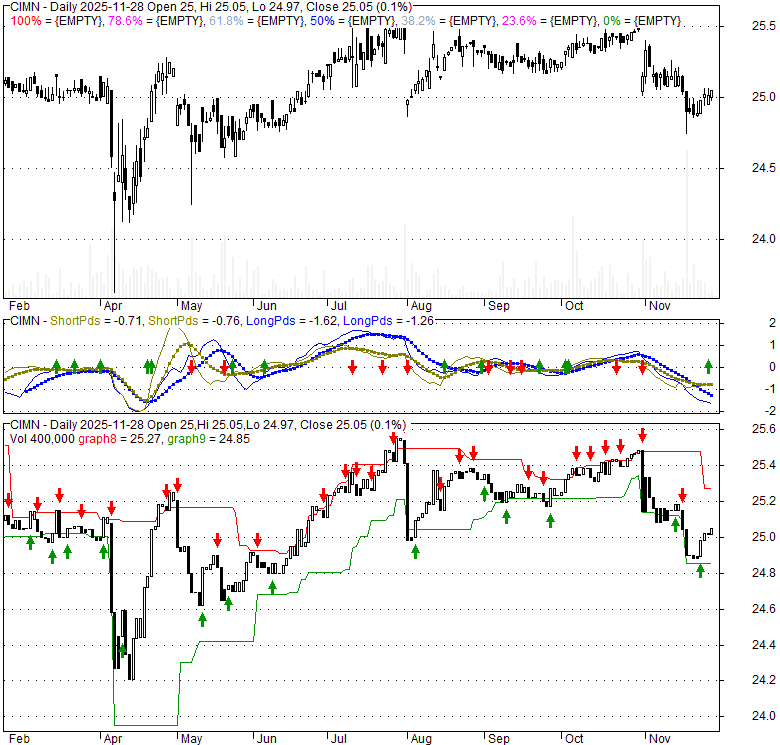Click the first 'ShortPds = -0.71' indicator label
This screenshot has width=780, height=745.
pos(96,321)
